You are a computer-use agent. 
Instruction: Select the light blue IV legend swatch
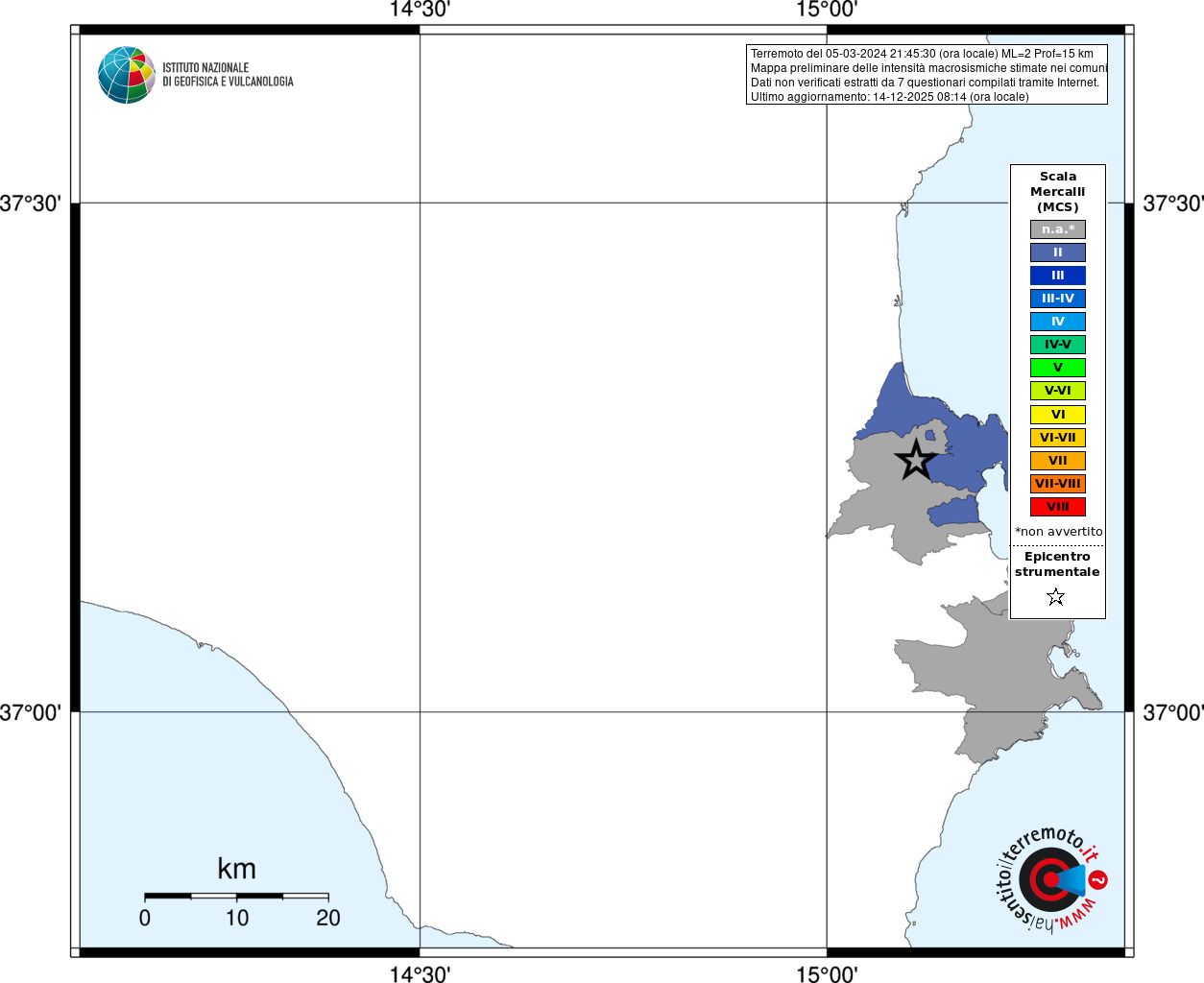click(1058, 322)
